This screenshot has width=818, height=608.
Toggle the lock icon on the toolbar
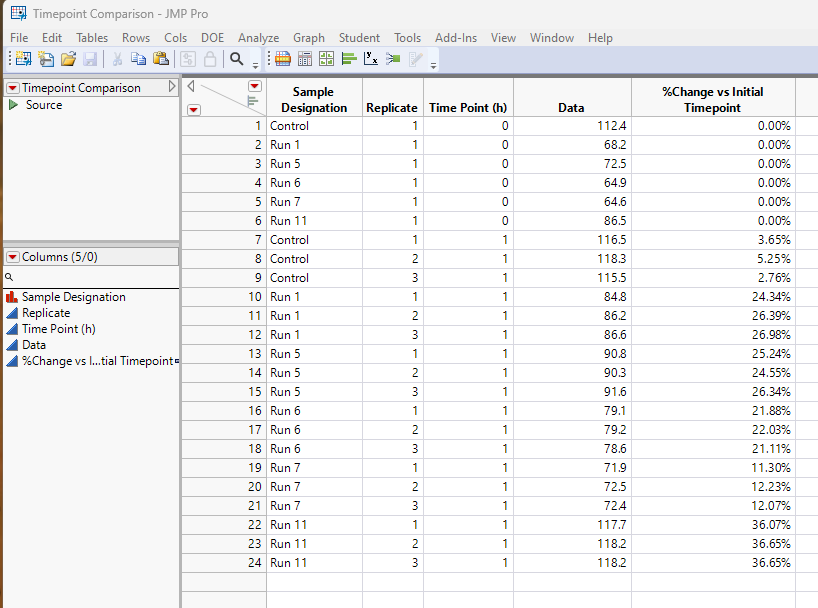click(210, 58)
